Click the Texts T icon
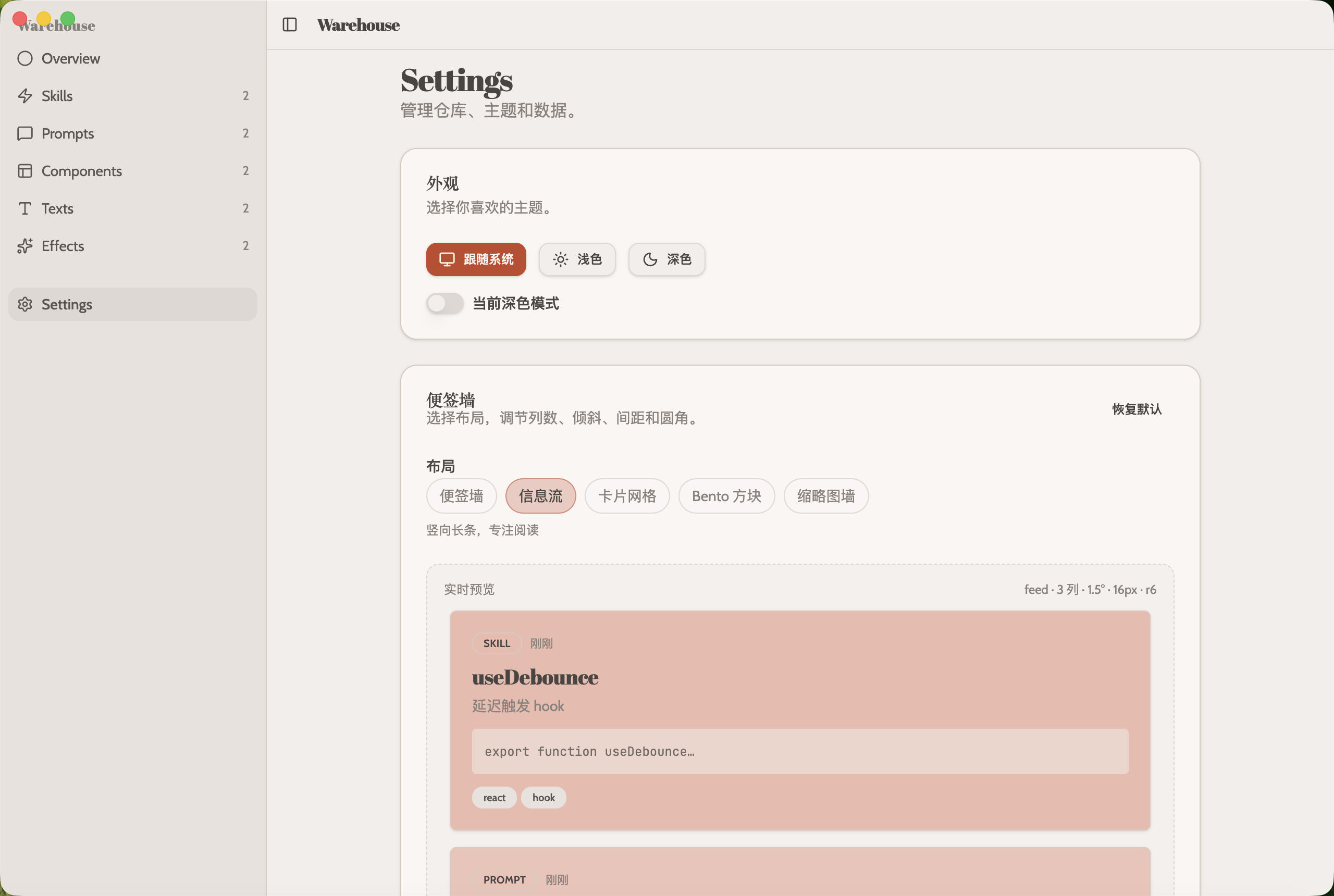 coord(24,208)
